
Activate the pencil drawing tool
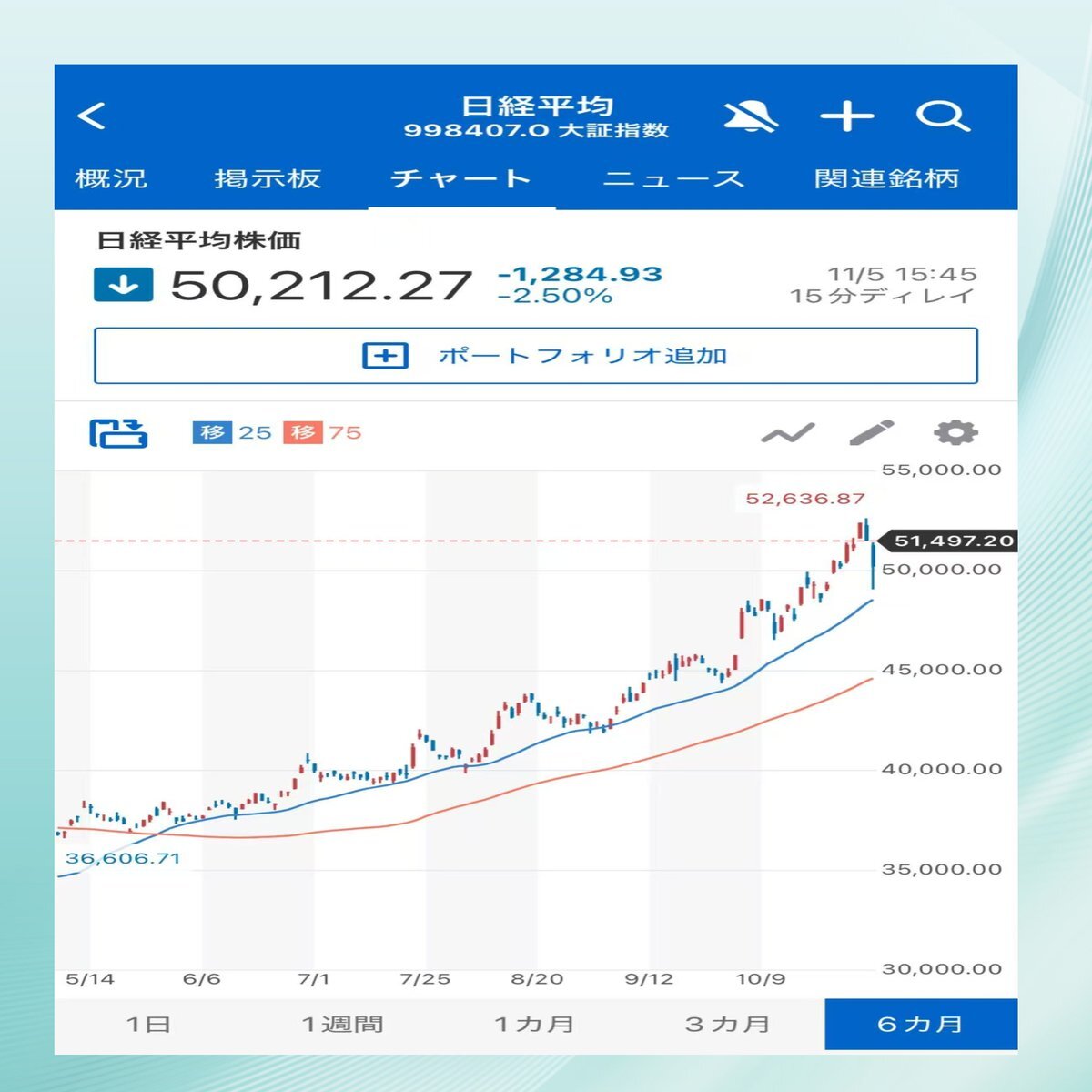871,433
